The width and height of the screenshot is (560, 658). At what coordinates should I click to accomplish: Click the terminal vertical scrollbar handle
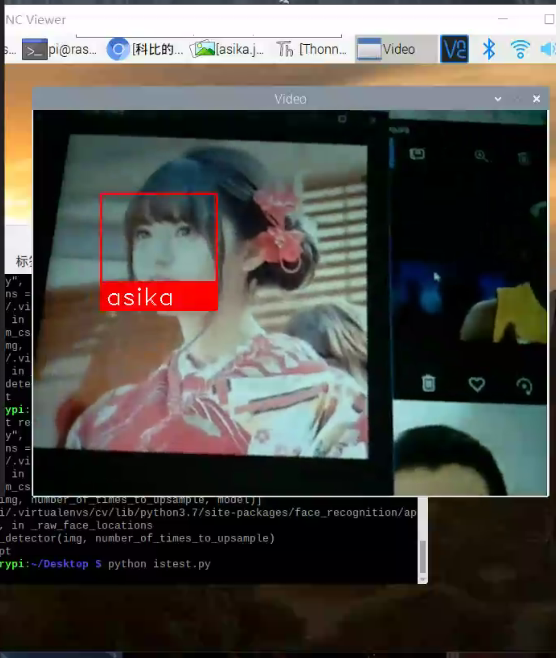coord(422,556)
